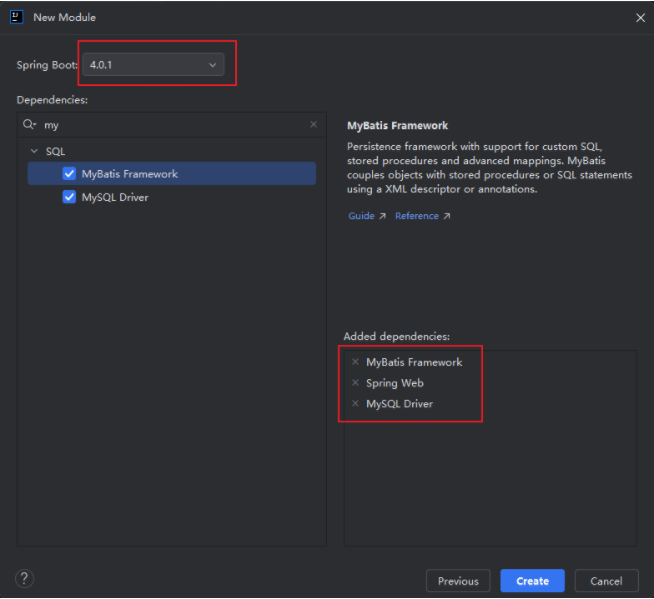The image size is (654, 599).
Task: Clear the dependency search text
Action: pos(314,124)
